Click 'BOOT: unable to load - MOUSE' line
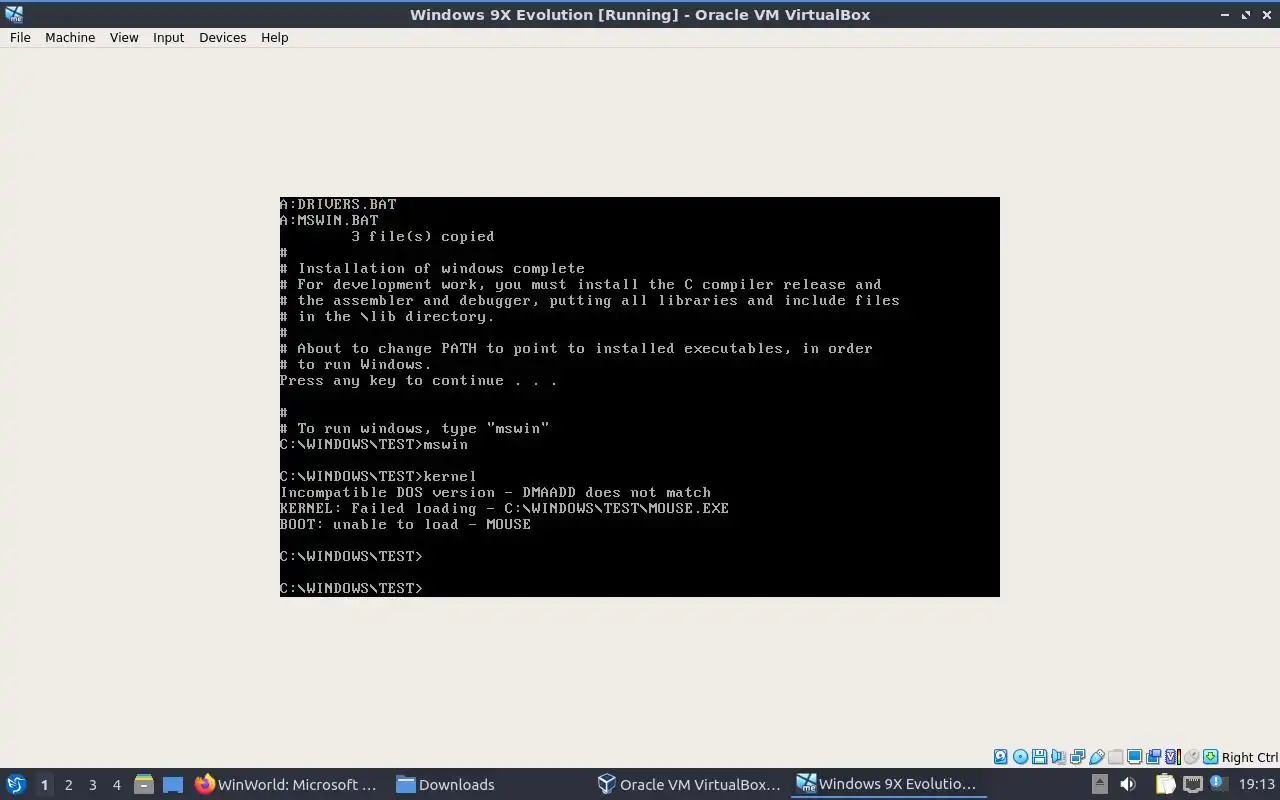 (x=405, y=524)
